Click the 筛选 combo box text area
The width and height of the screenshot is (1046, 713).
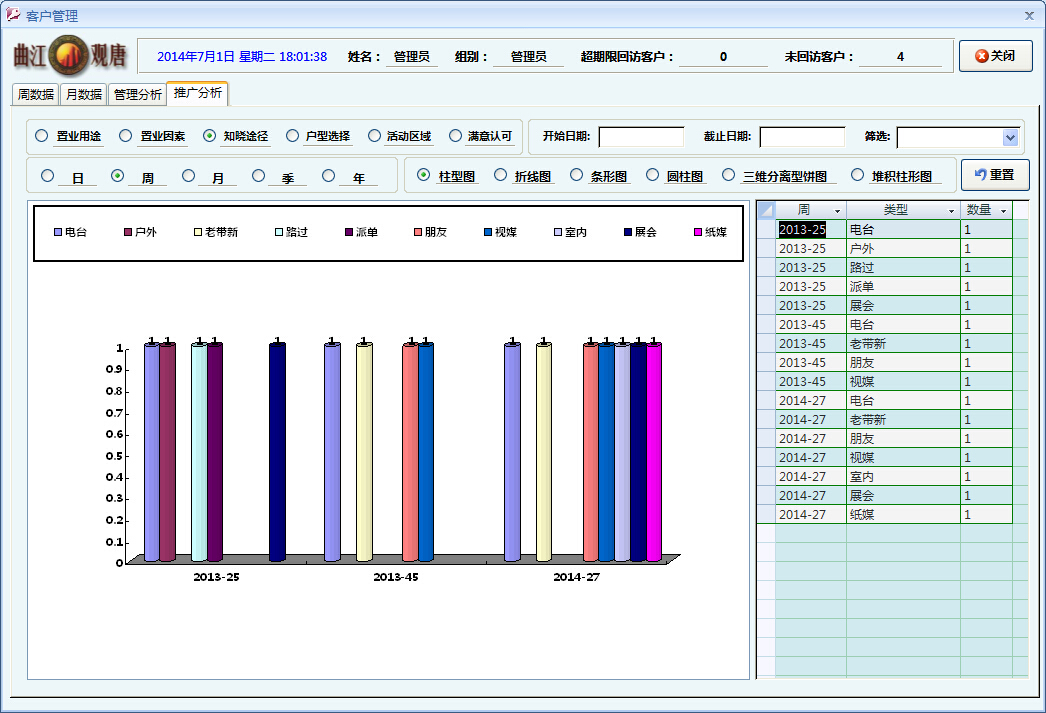click(950, 137)
